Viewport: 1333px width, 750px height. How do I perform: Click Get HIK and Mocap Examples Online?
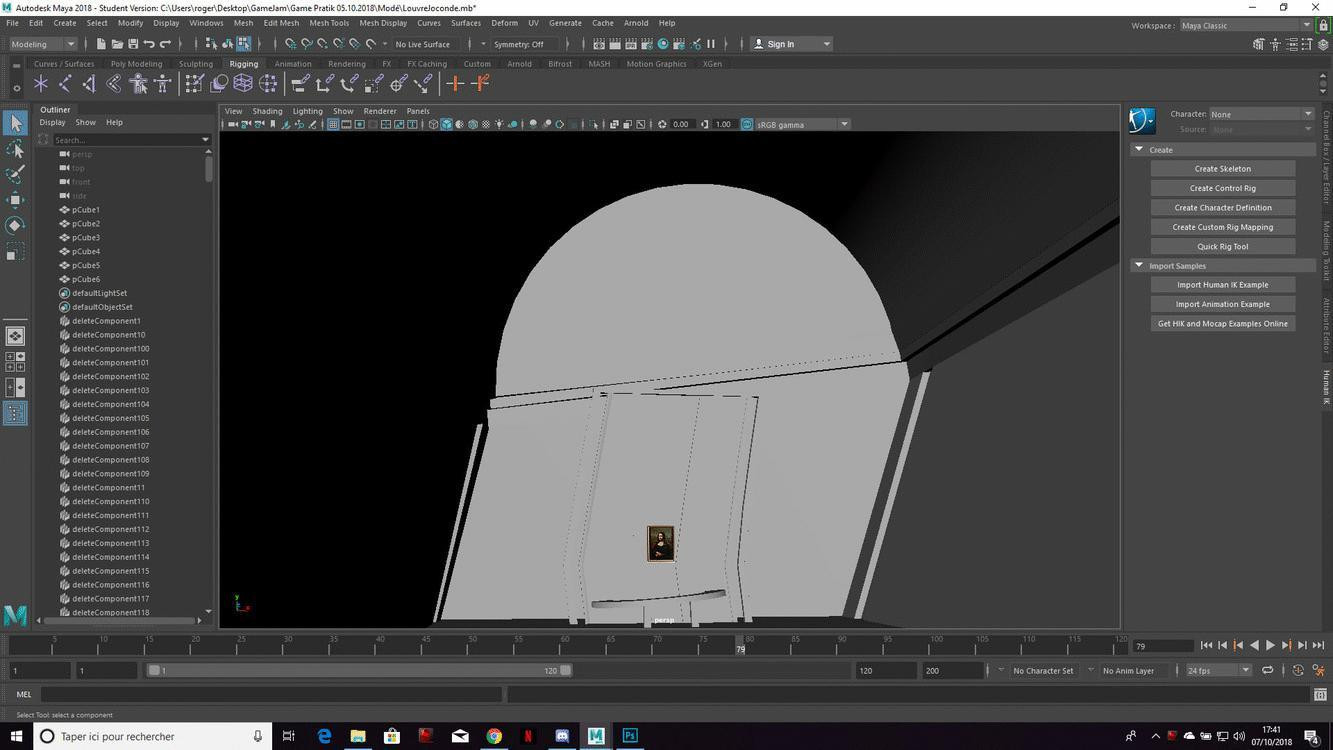pos(1222,324)
